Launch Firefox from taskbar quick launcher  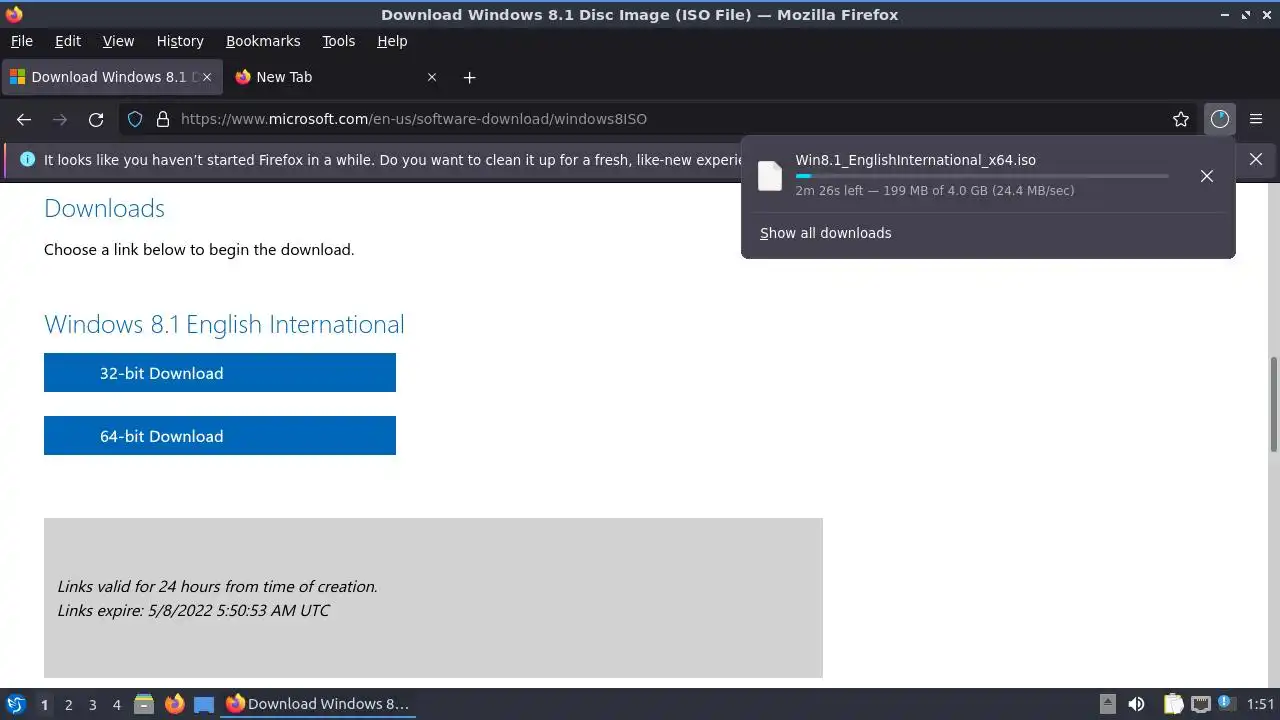click(x=174, y=704)
